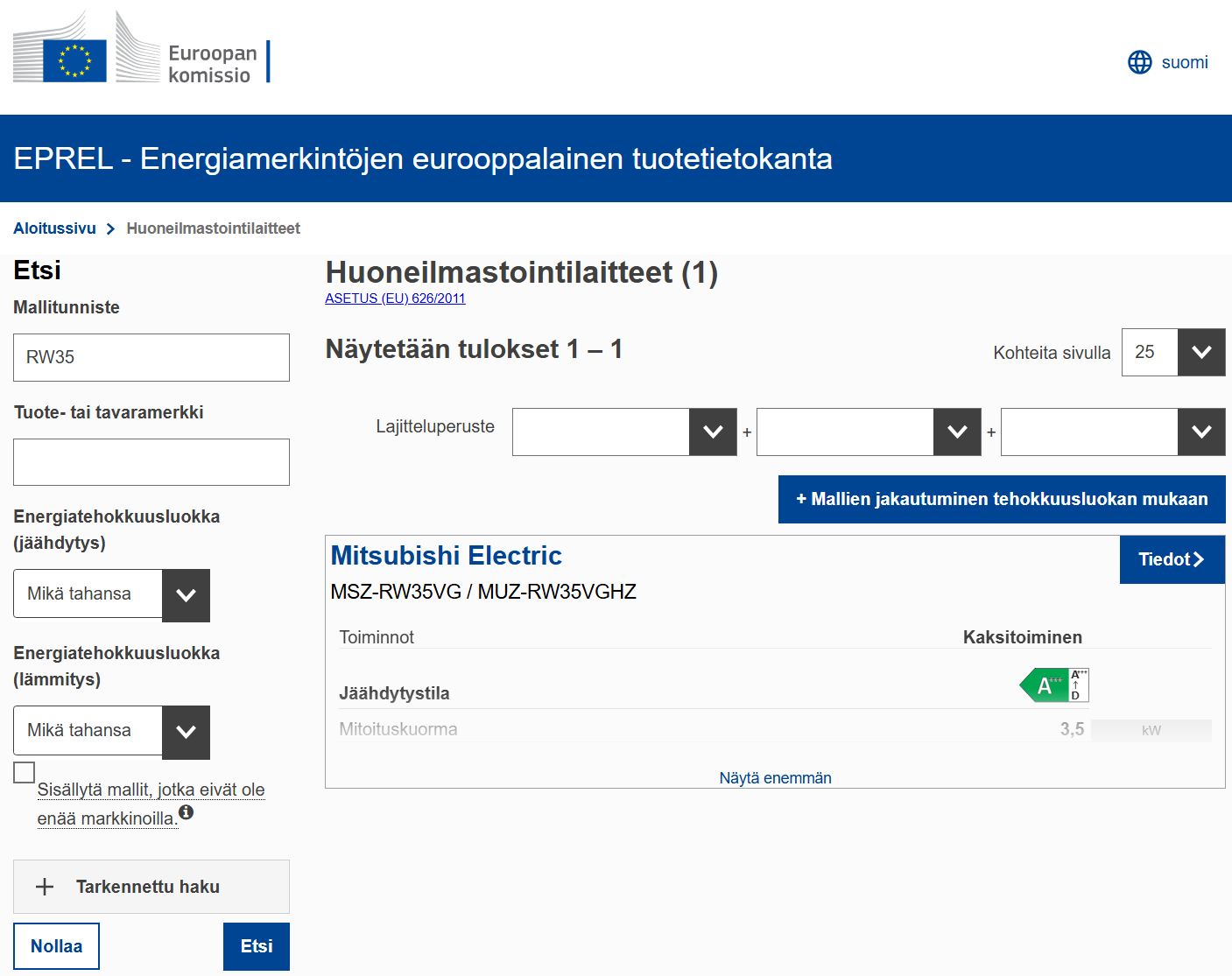Expand Tarkennettu haku advanced search
The height and width of the screenshot is (976, 1232).
click(x=151, y=887)
